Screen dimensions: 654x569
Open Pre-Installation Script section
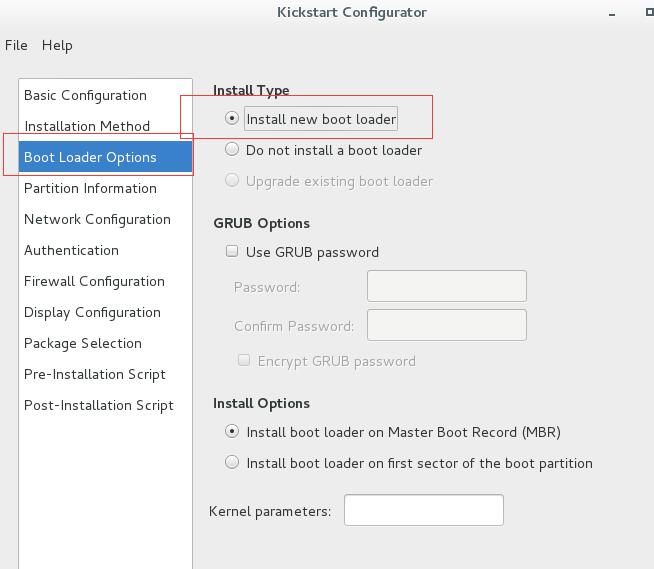pos(105,374)
